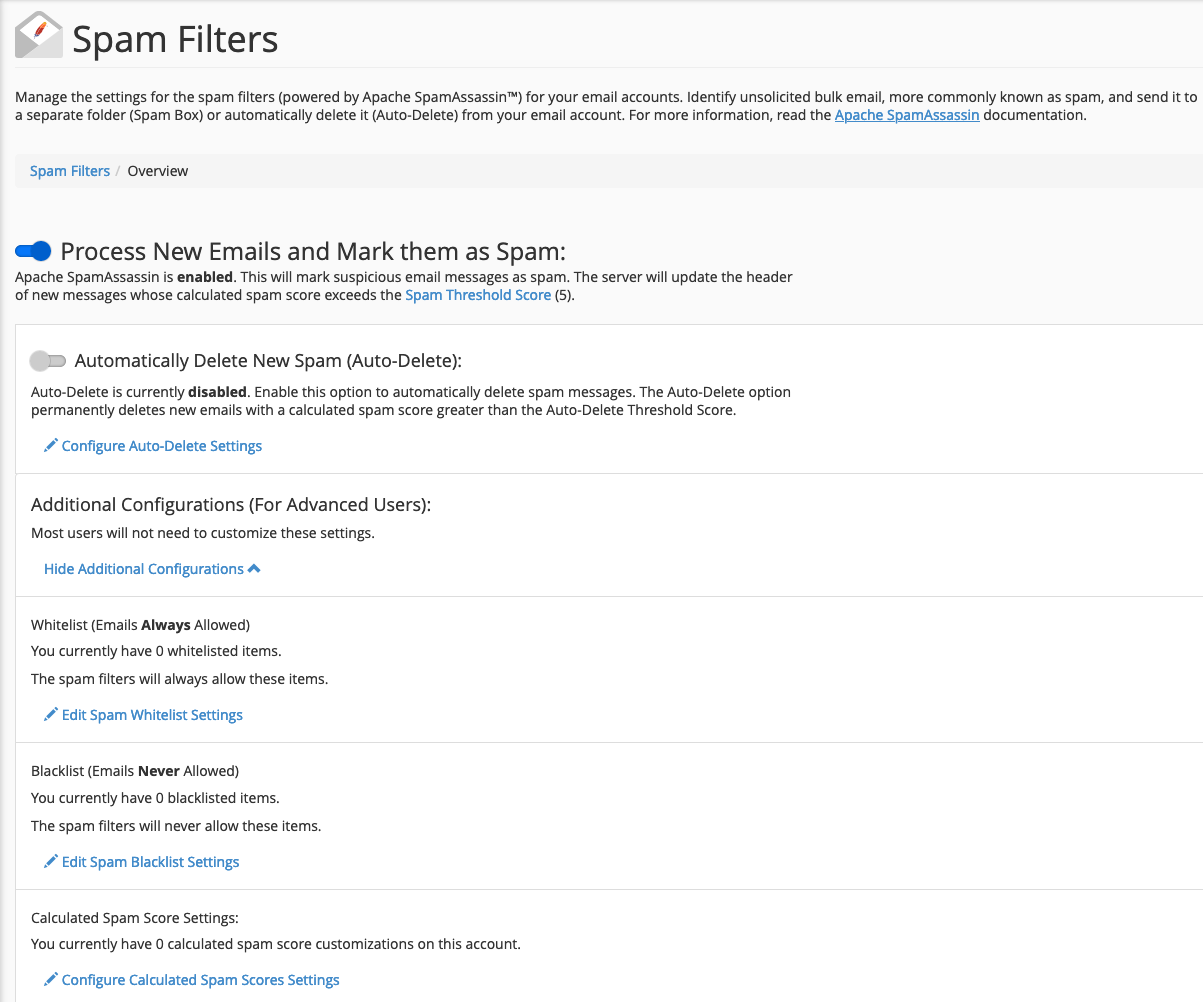Click the Spam Filters page title
This screenshot has height=1002, width=1203.
[176, 40]
